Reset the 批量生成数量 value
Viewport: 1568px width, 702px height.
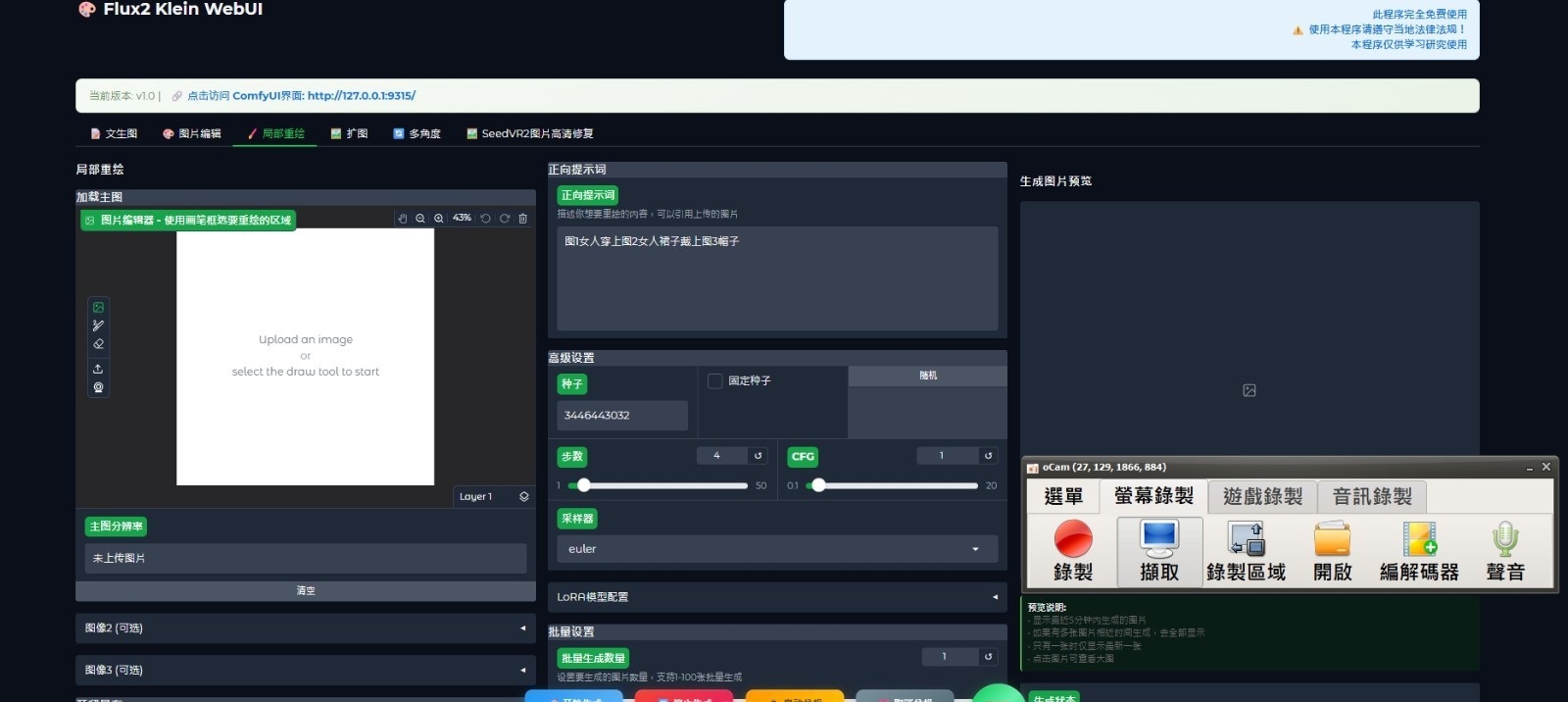click(988, 656)
